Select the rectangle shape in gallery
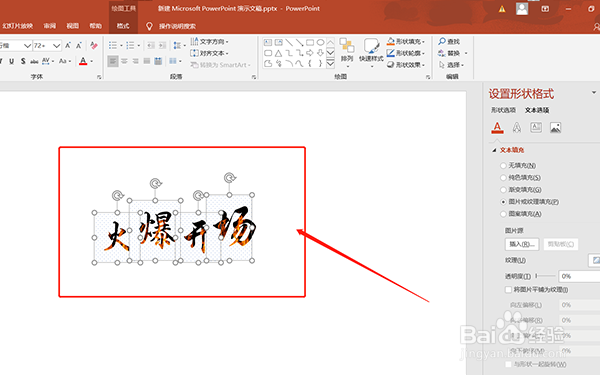The height and width of the screenshot is (375, 600). (310, 42)
